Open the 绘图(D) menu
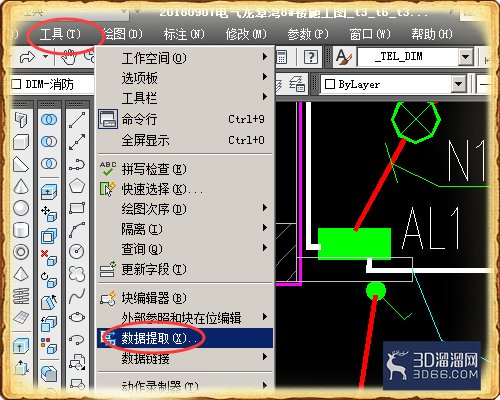Screen dimensions: 500x400 point(122,34)
